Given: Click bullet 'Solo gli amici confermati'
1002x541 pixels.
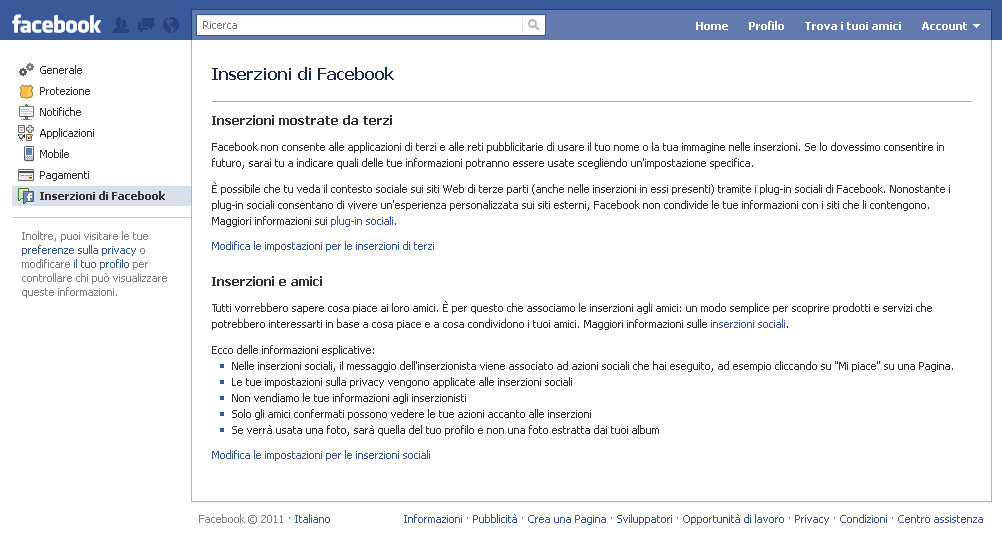Looking at the screenshot, I should pos(411,414).
